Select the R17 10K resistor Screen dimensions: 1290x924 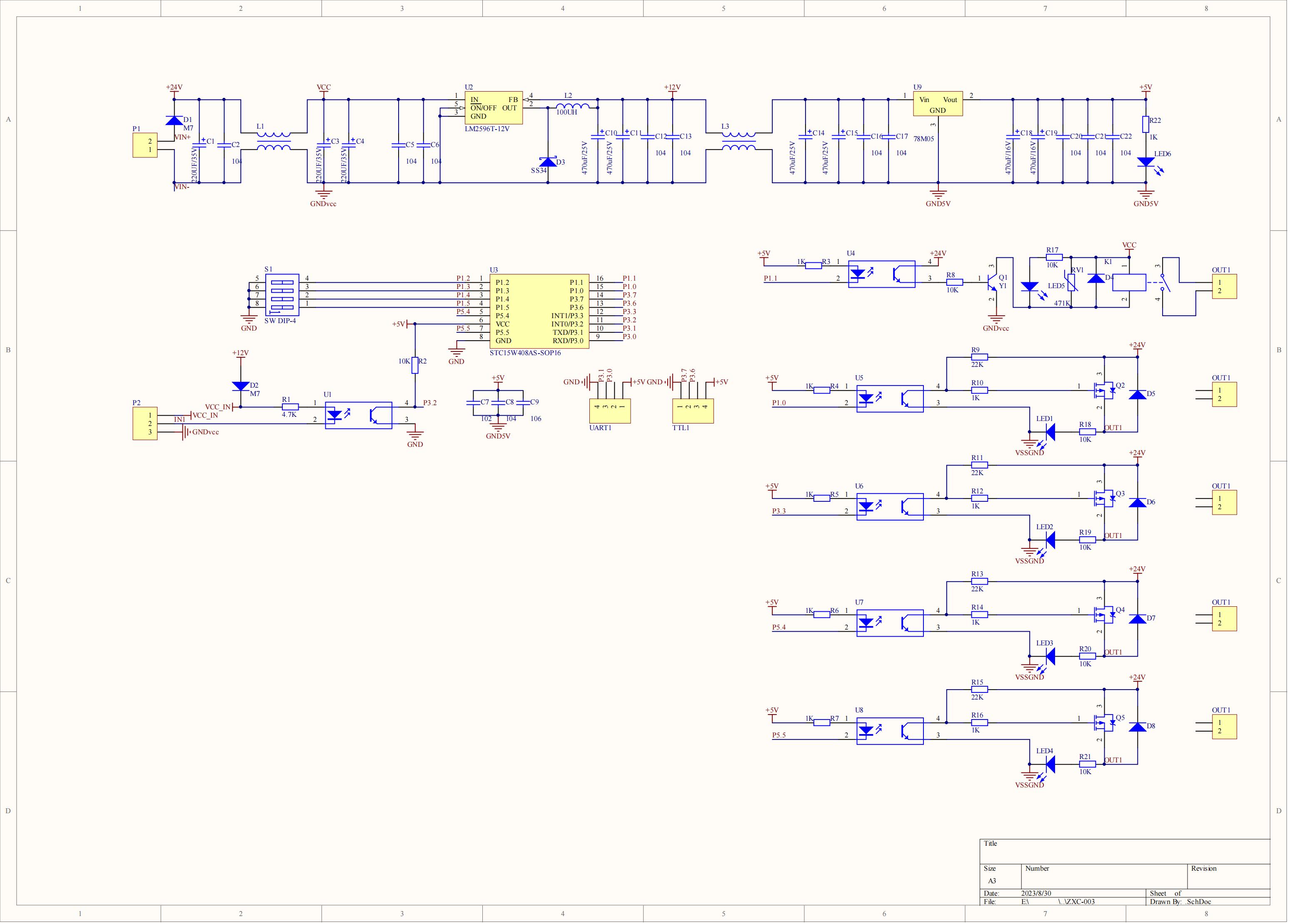1054,258
